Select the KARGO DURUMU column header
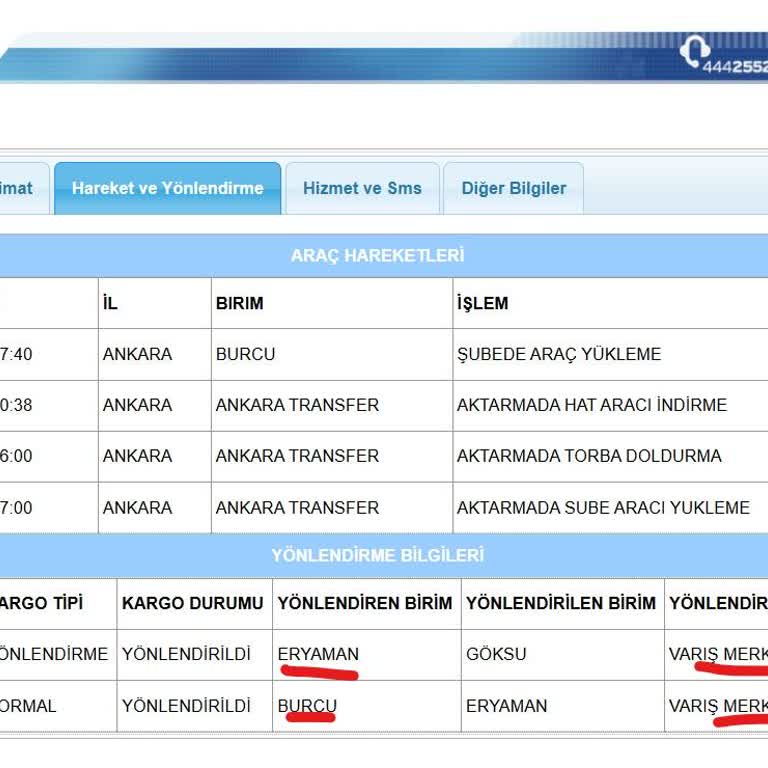Image resolution: width=768 pixels, height=768 pixels. (x=192, y=603)
